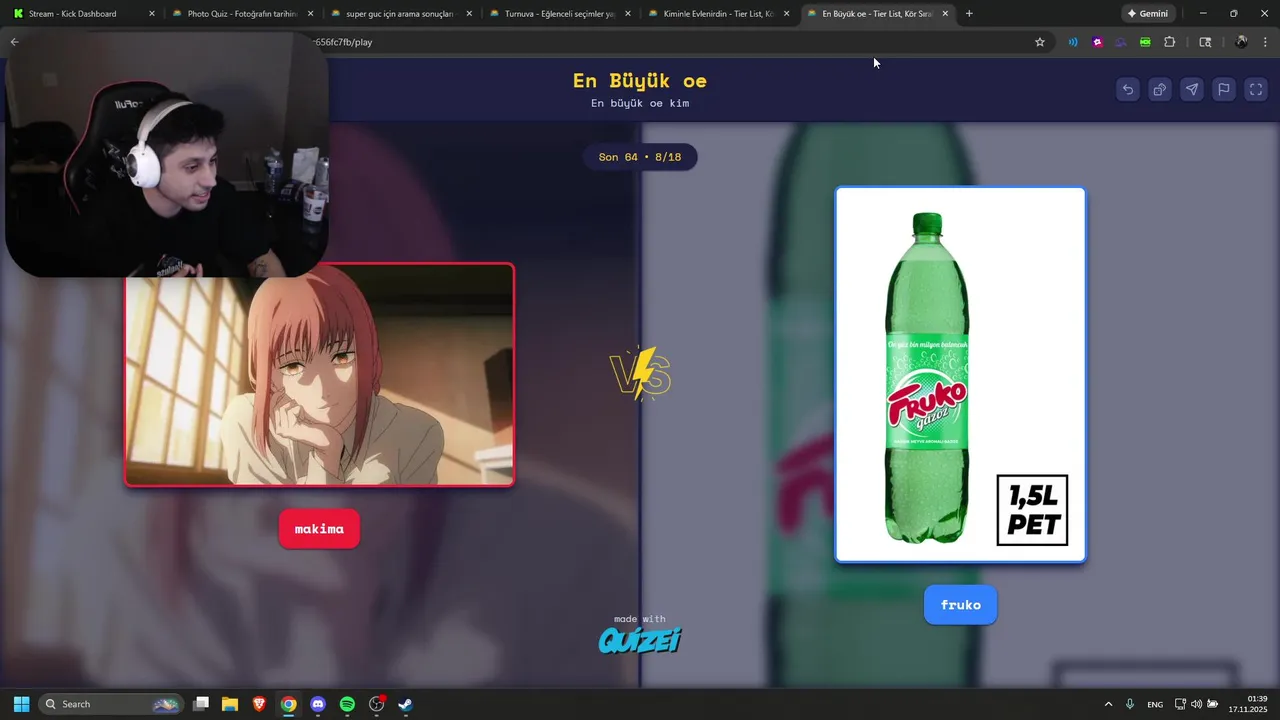Image resolution: width=1280 pixels, height=720 pixels.
Task: Close the active En Büyük oe tab
Action: click(x=945, y=14)
